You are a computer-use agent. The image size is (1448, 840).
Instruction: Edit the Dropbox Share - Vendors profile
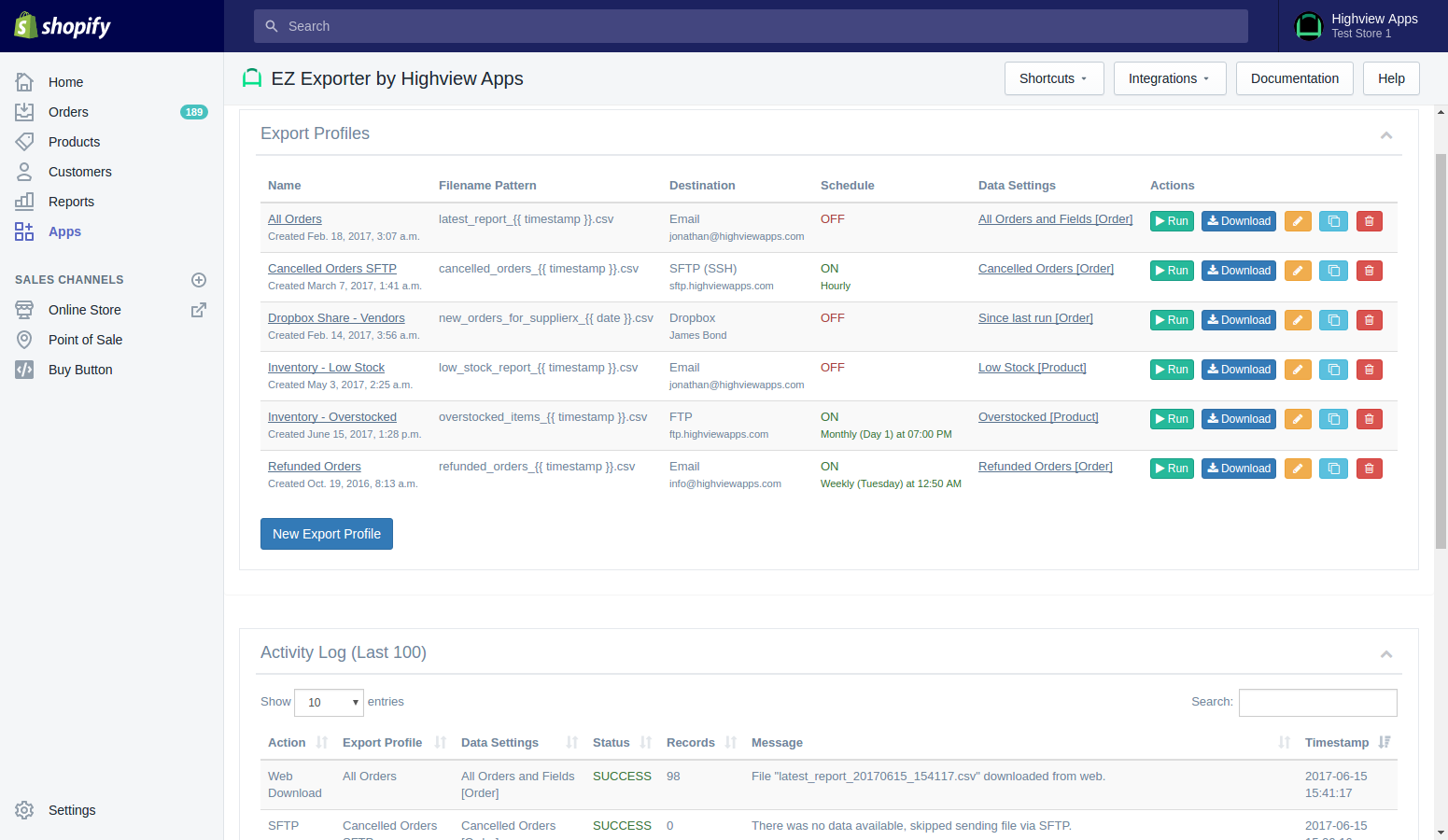point(1298,320)
